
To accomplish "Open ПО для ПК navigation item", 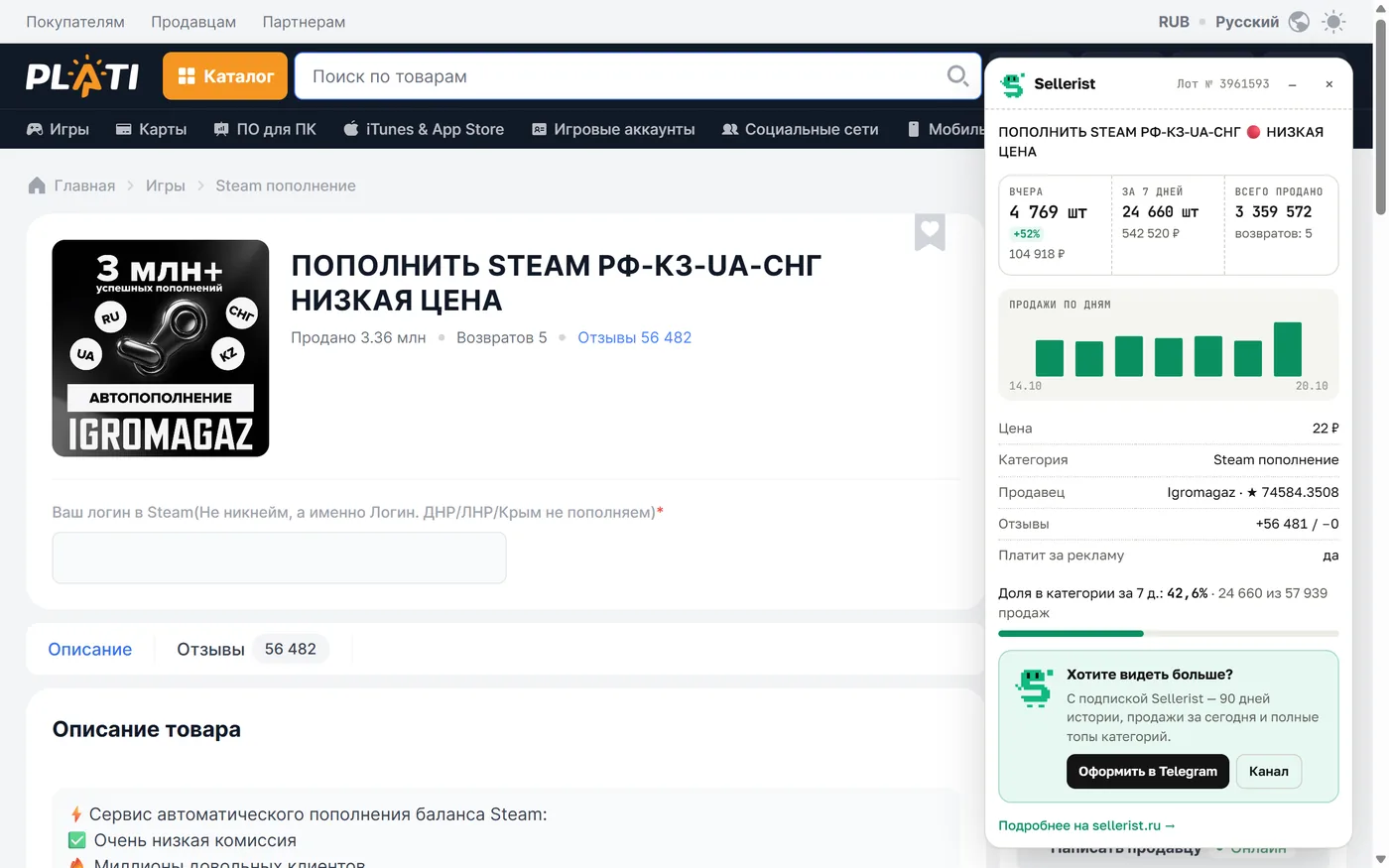I will [x=265, y=129].
